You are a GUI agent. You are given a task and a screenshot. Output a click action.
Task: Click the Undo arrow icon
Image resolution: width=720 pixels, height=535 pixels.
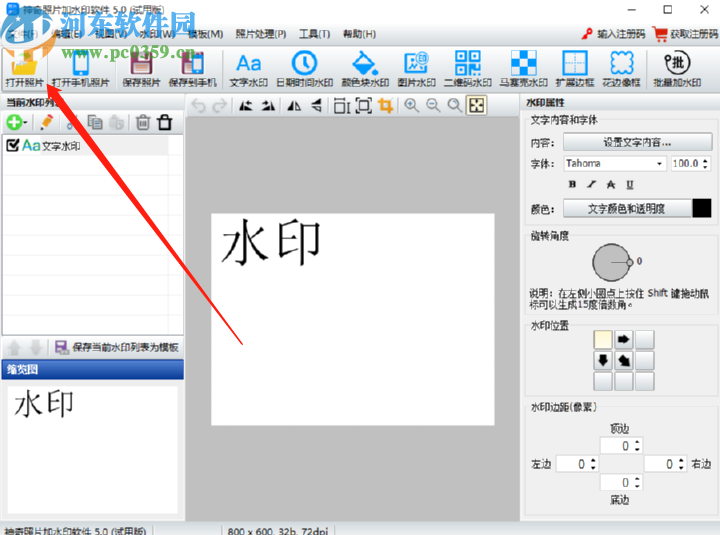point(198,106)
